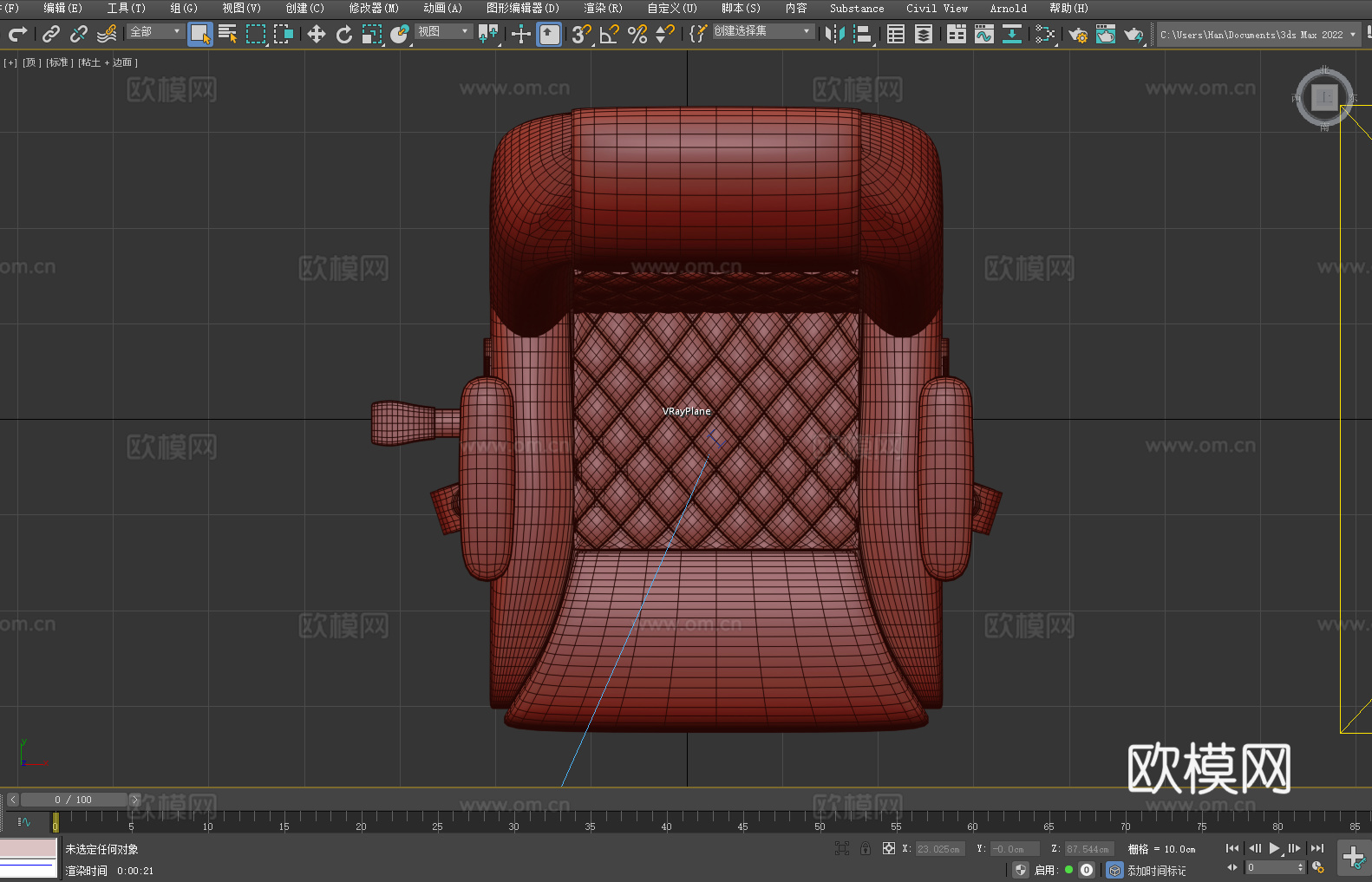This screenshot has height=882, width=1372.
Task: Toggle the Ribbon display icon
Action: (957, 34)
